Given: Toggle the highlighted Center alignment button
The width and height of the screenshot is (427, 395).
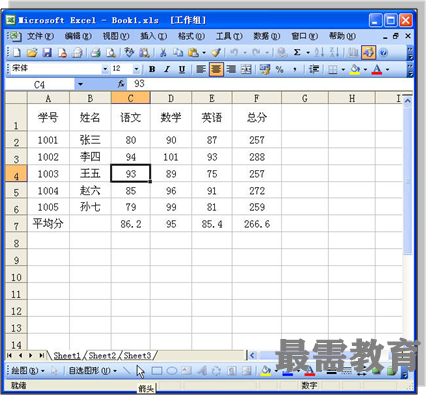Looking at the screenshot, I should (x=216, y=69).
